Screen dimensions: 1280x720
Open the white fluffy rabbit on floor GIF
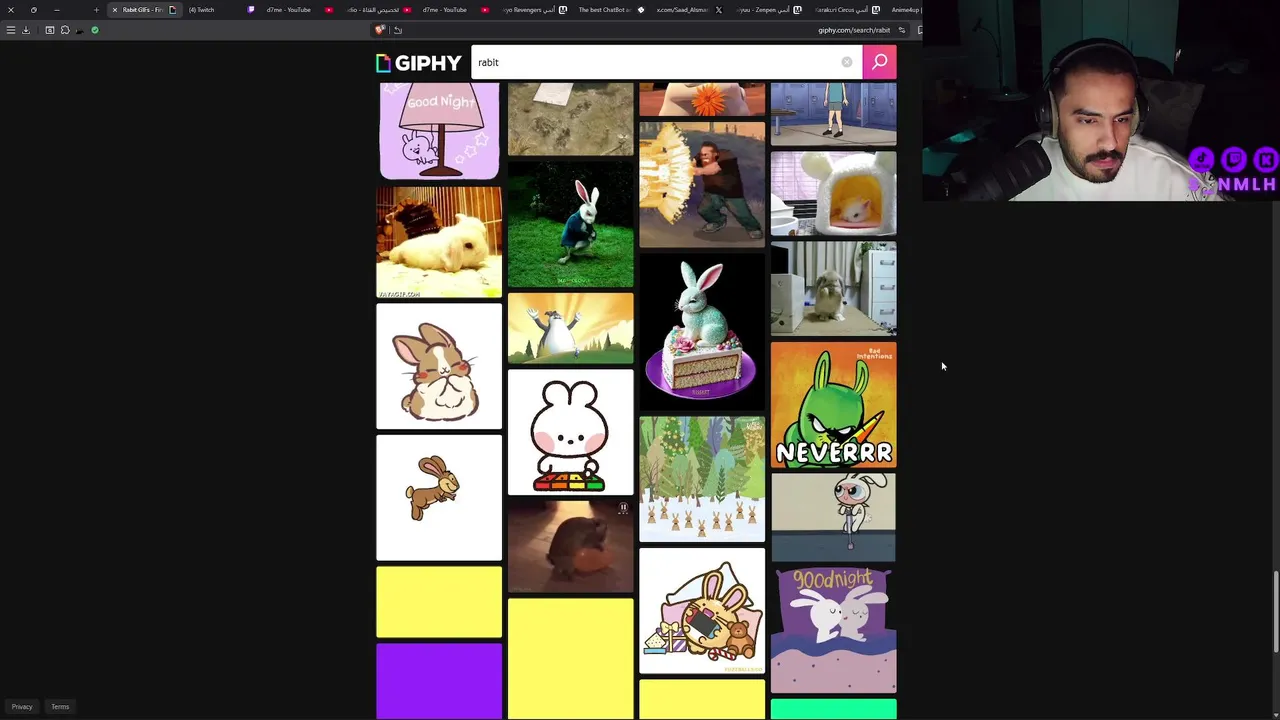click(x=439, y=242)
